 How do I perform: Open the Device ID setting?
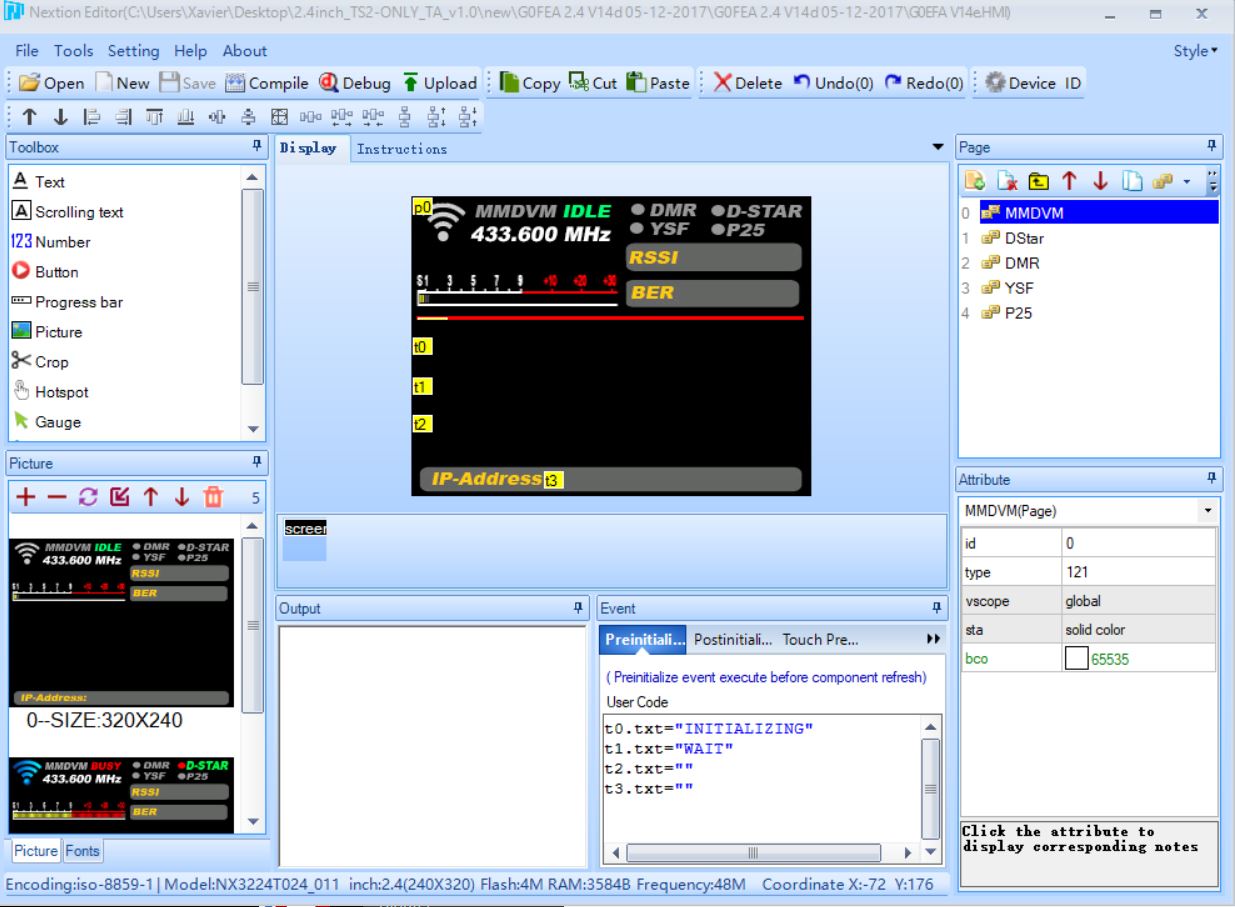pos(1033,83)
